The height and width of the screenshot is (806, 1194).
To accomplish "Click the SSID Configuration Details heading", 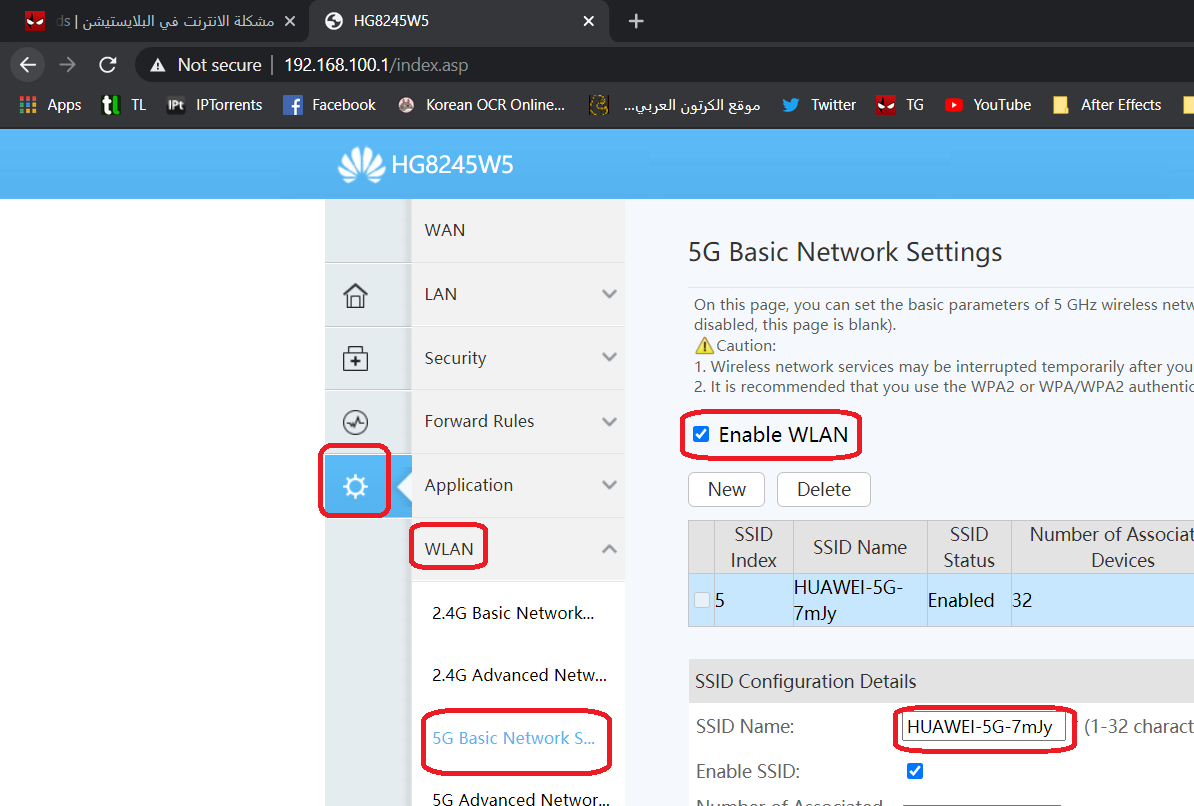I will coord(805,681).
